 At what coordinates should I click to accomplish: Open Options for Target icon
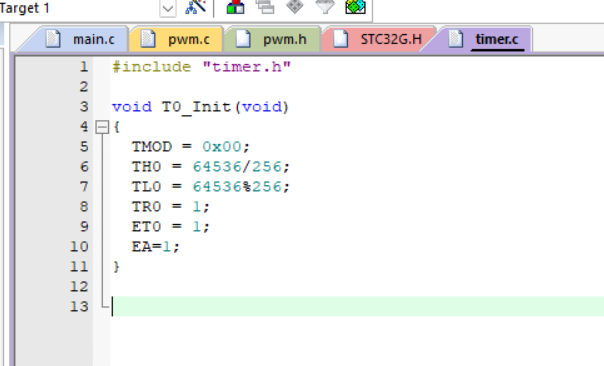(196, 7)
